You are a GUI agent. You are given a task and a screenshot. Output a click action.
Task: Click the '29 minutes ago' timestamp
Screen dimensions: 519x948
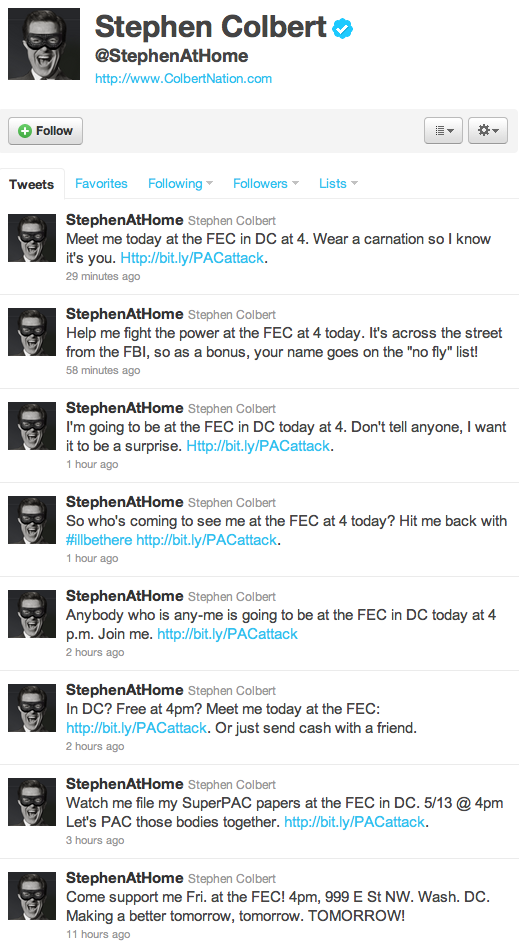tap(103, 277)
